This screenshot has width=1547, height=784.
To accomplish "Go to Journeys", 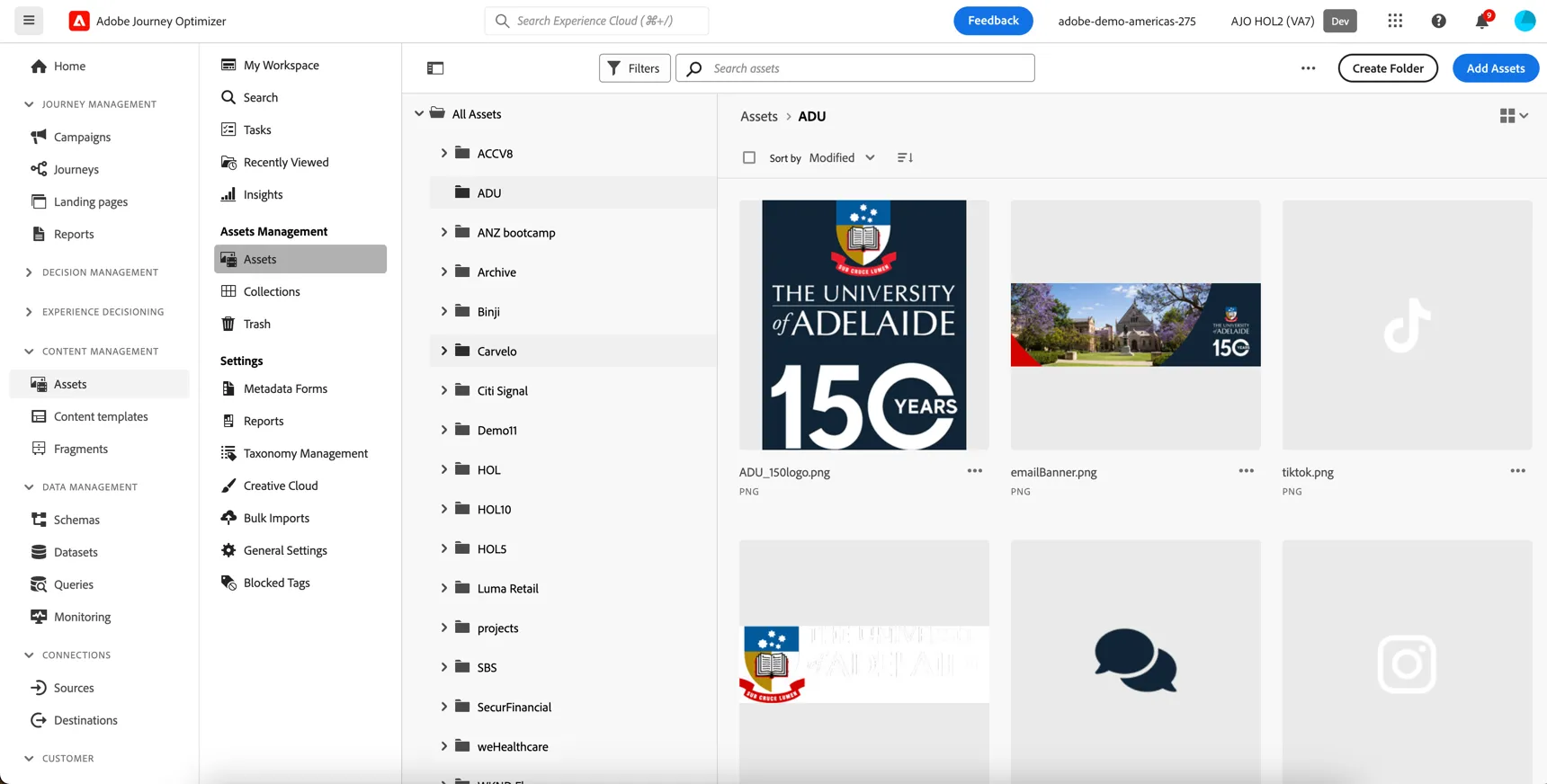I will (76, 169).
